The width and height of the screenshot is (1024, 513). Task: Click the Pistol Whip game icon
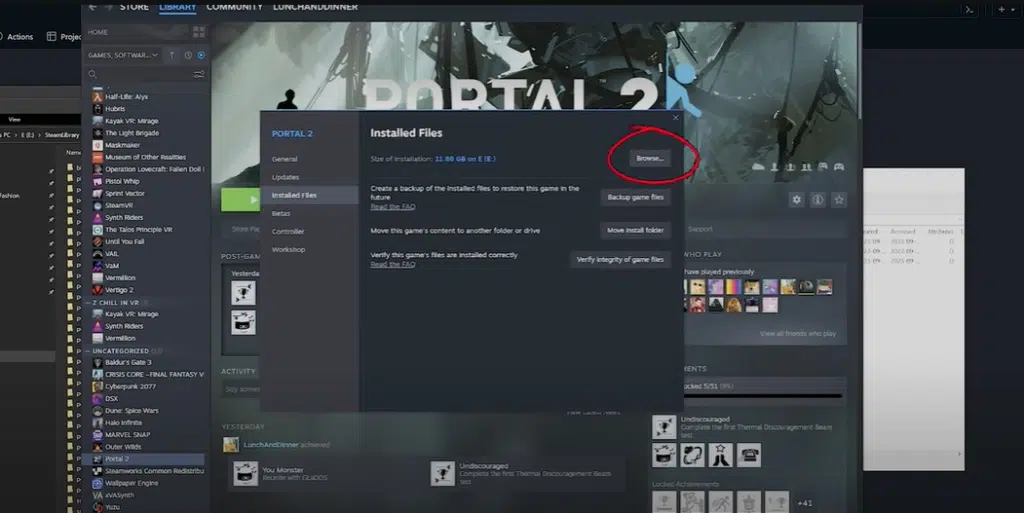[x=97, y=181]
